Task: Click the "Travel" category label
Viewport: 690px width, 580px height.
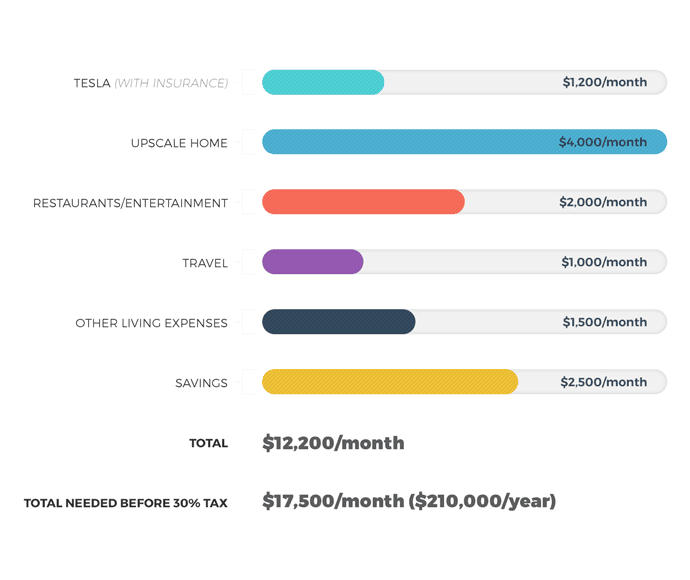Action: click(205, 263)
